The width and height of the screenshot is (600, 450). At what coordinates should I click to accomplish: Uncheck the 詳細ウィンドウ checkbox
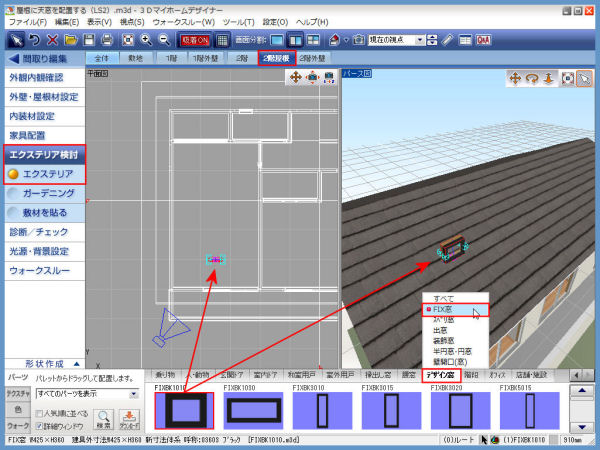(x=39, y=426)
